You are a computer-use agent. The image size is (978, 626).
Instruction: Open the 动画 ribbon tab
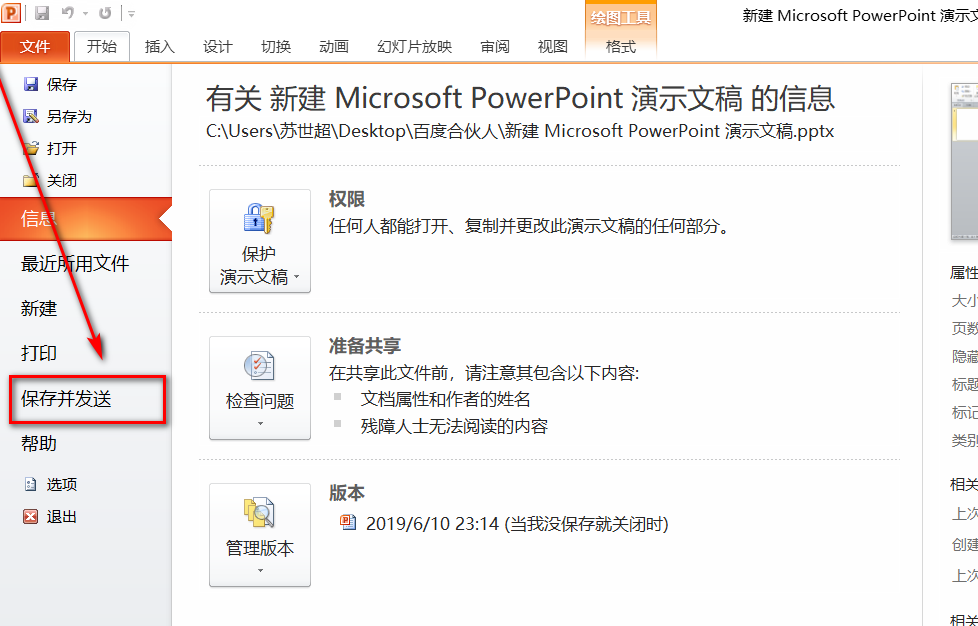334,46
